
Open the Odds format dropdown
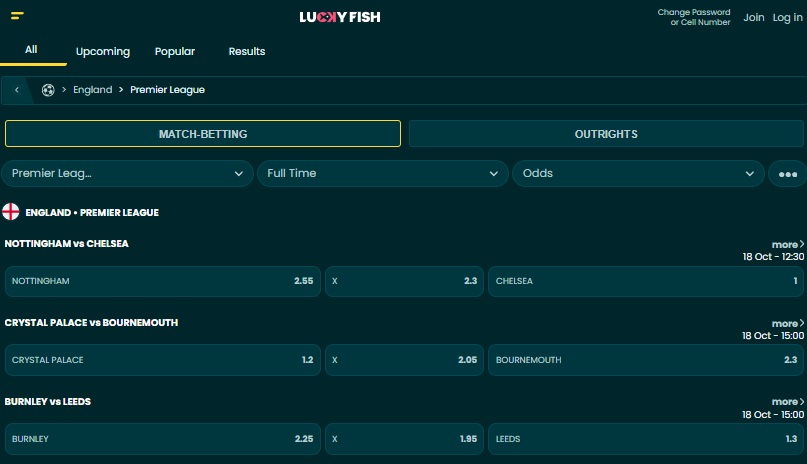[x=638, y=174]
